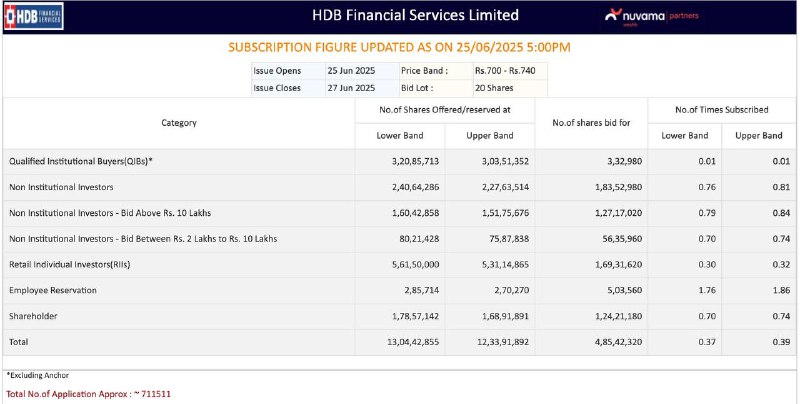Click the No.of Shares Offered/reserved at header
Screen dimensions: 800x404
(x=445, y=110)
